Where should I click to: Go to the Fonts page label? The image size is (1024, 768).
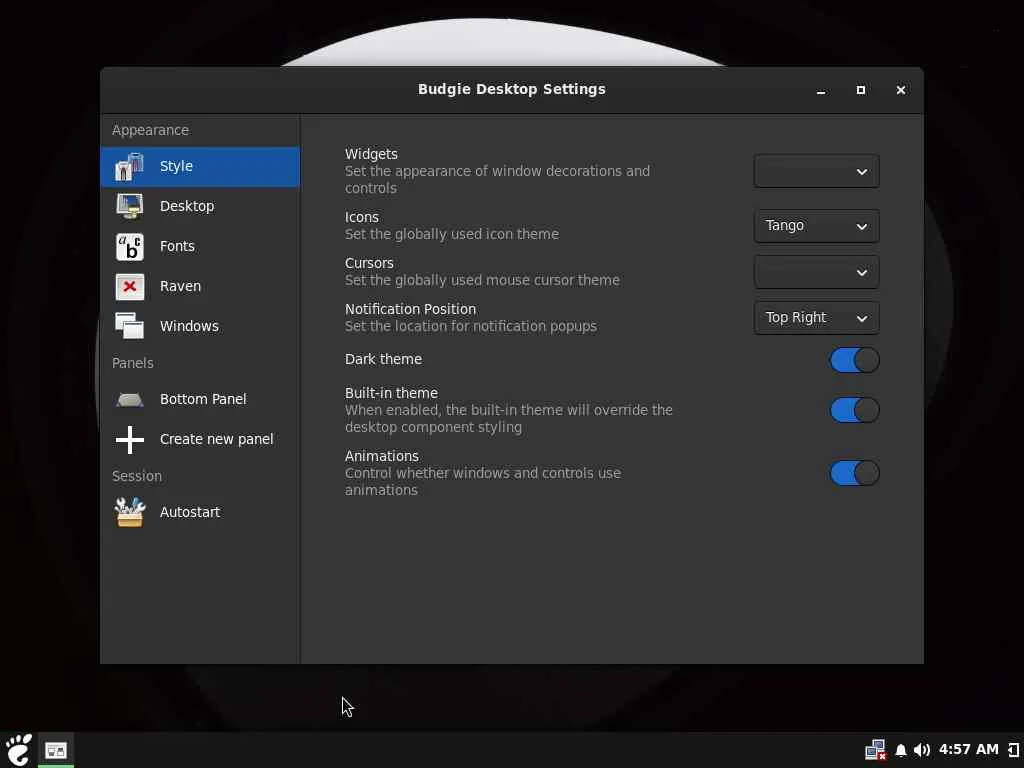coord(177,246)
